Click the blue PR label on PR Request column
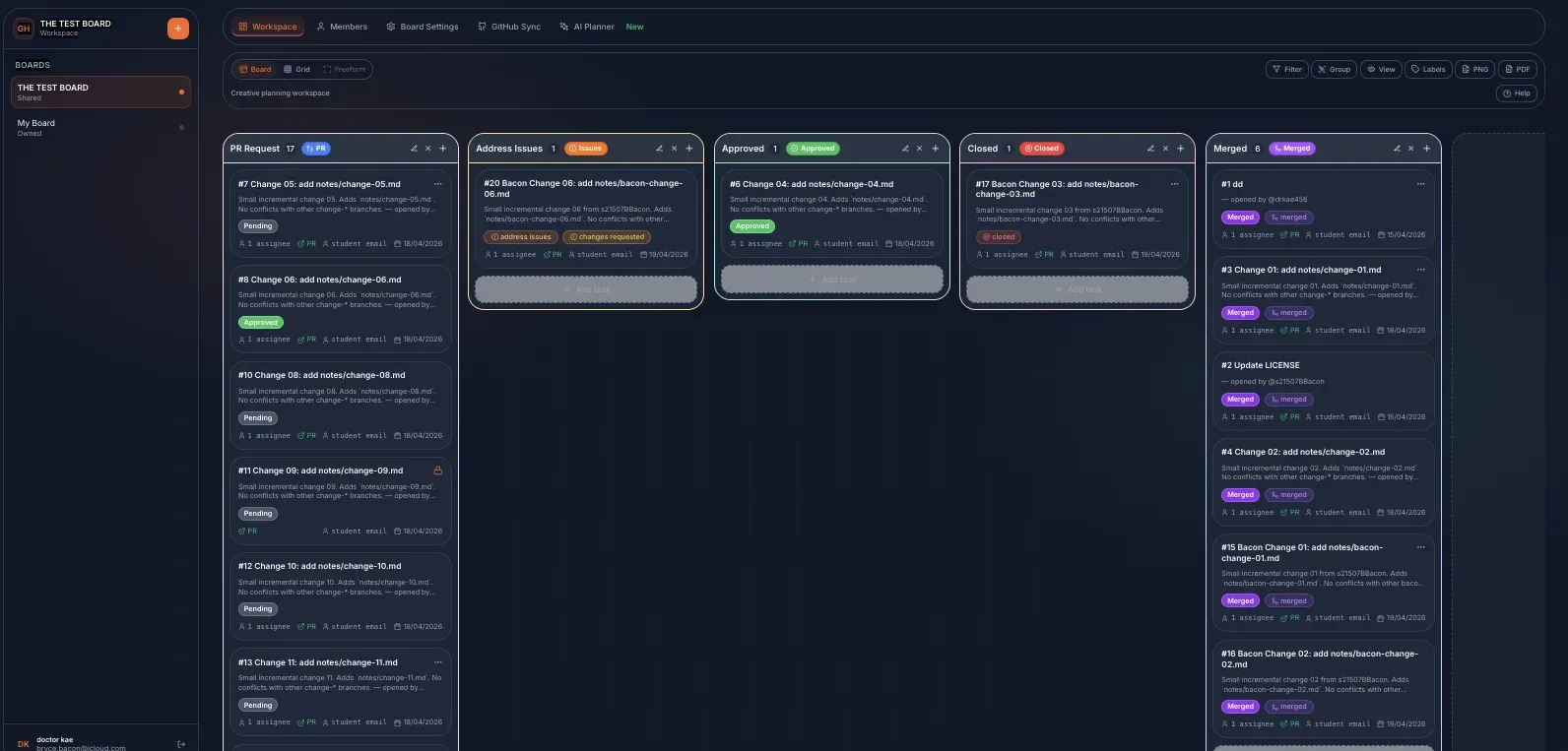 (316, 149)
